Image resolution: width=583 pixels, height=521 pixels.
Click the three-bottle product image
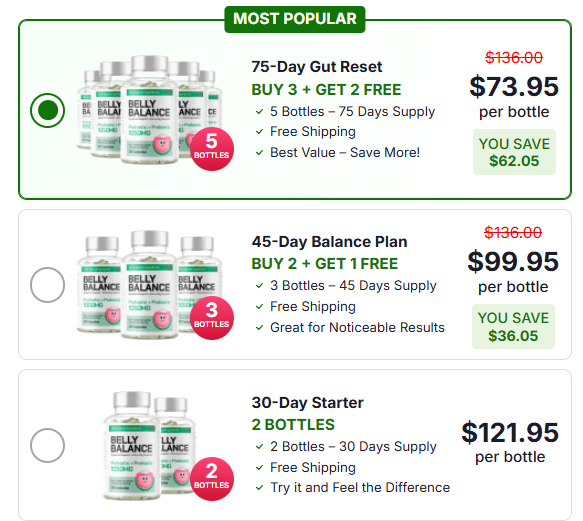tap(149, 284)
